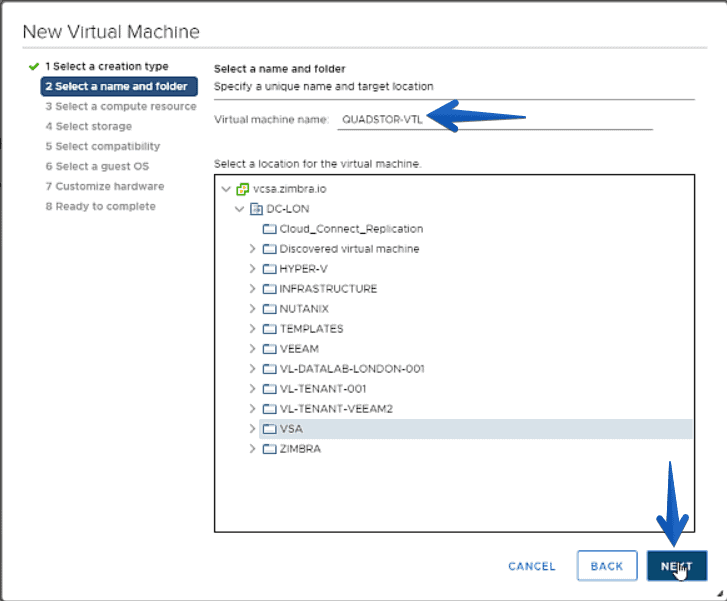The image size is (727, 601).
Task: Select the vcsa.zimbra.io vCenter icon
Action: coord(242,189)
